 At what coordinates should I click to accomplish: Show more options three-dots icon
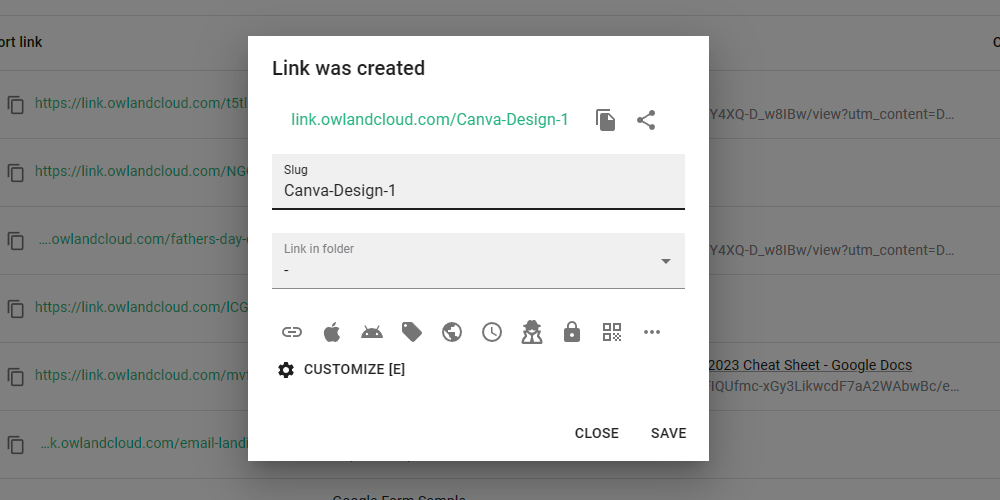point(652,332)
